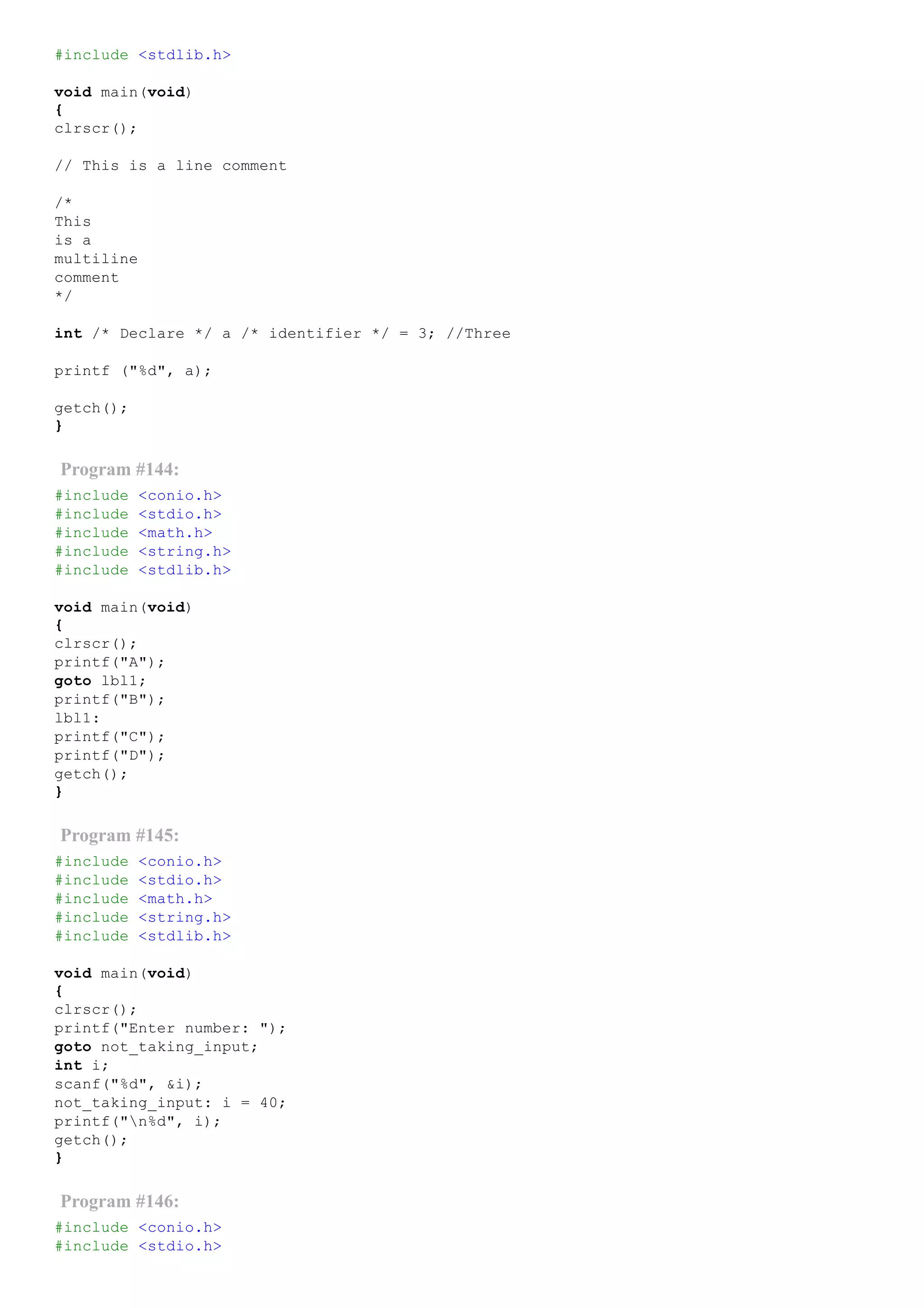Click #include <stdlib.h> under Program #145

click(143, 936)
